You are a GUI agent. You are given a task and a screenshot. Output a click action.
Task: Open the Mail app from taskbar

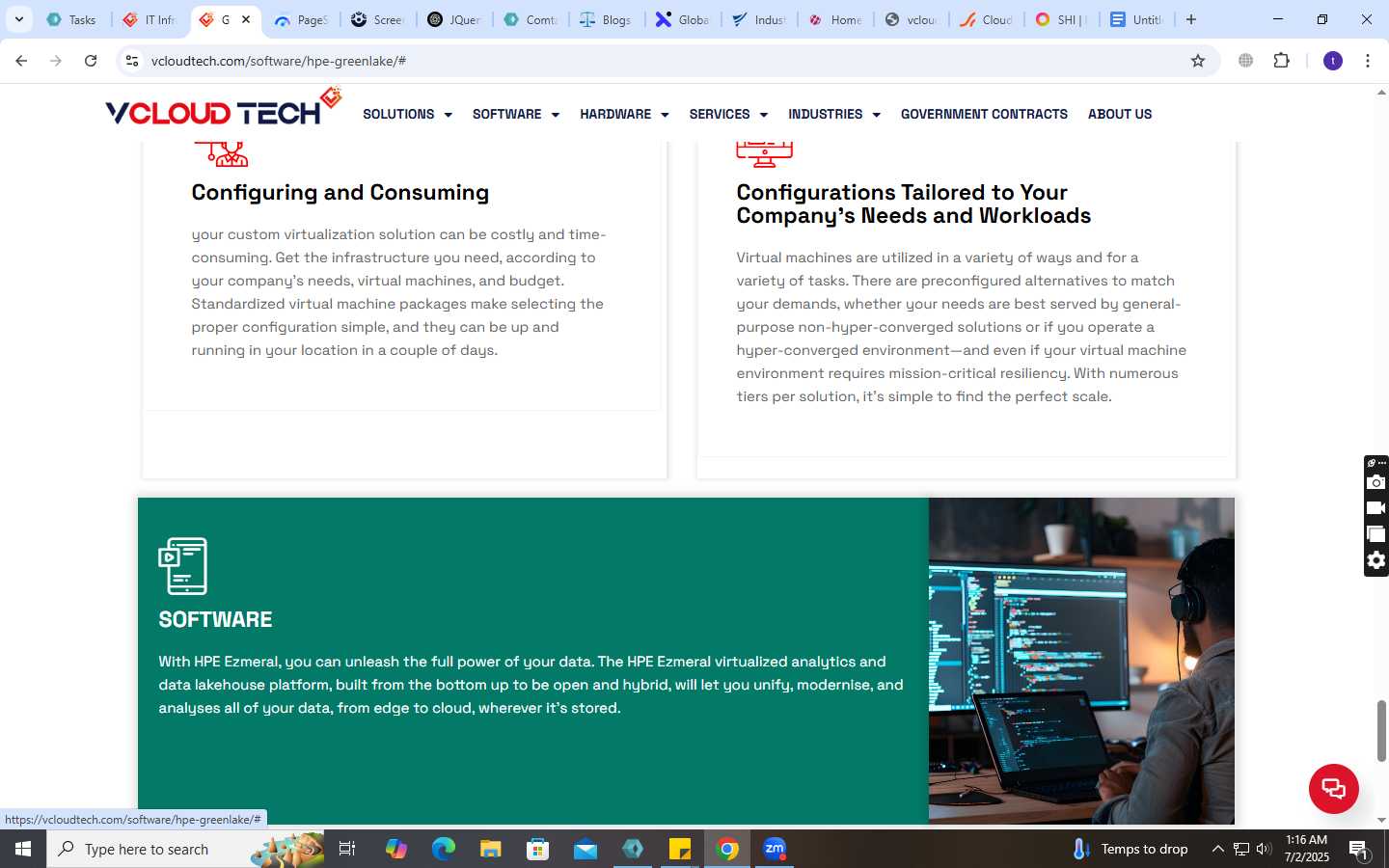pos(586,849)
